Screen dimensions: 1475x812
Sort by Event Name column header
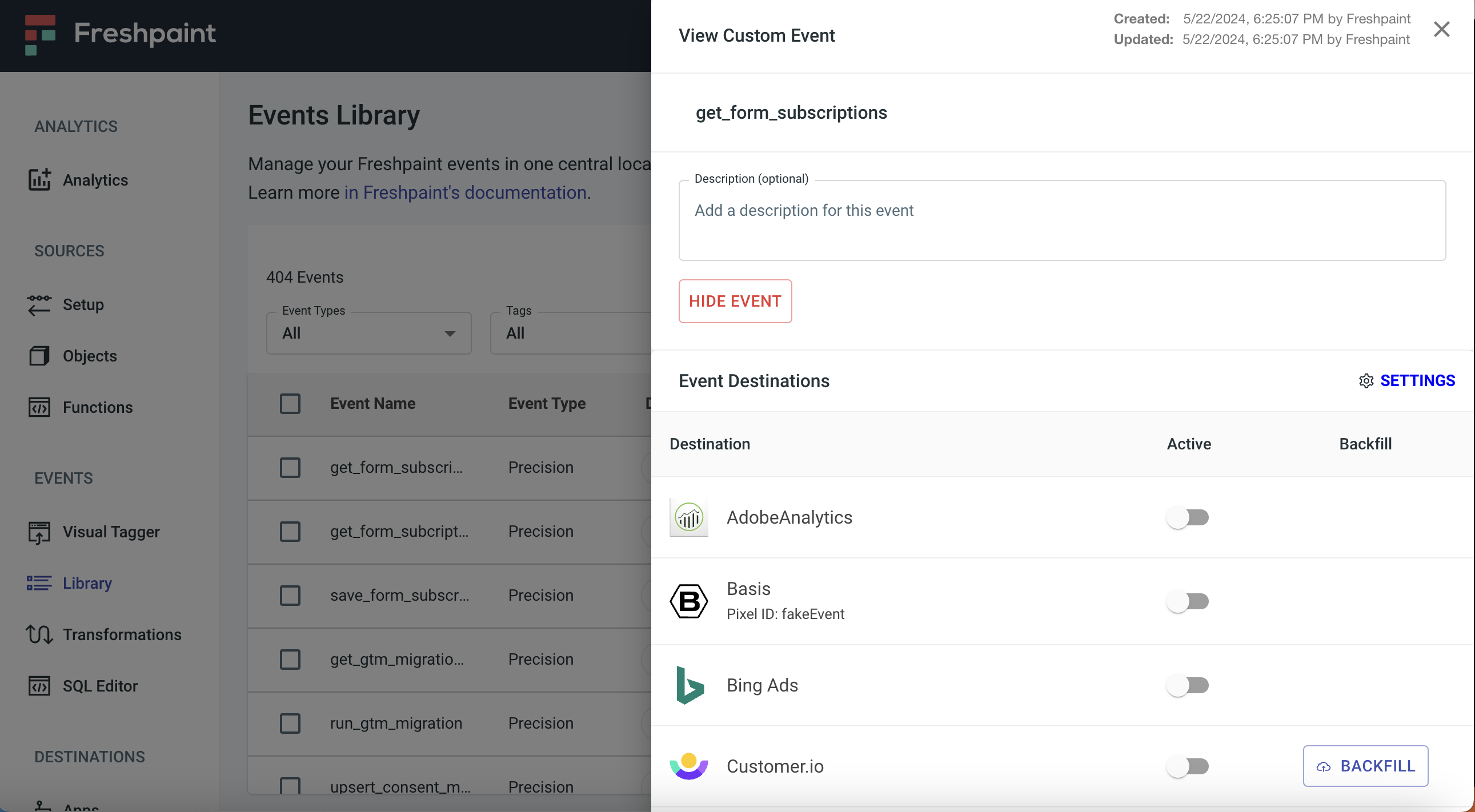coord(373,403)
